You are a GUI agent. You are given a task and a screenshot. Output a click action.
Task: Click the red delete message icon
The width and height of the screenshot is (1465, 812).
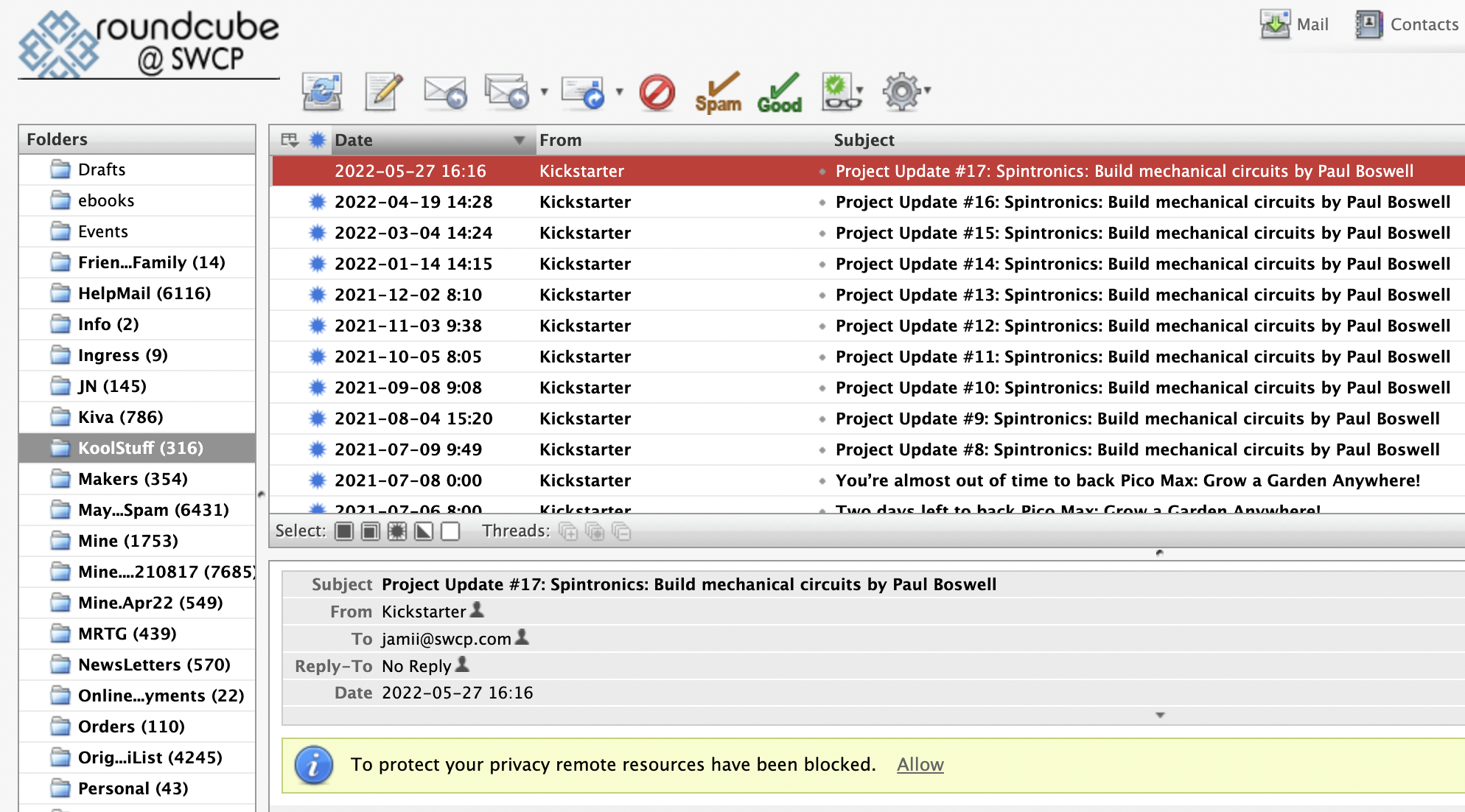click(657, 93)
